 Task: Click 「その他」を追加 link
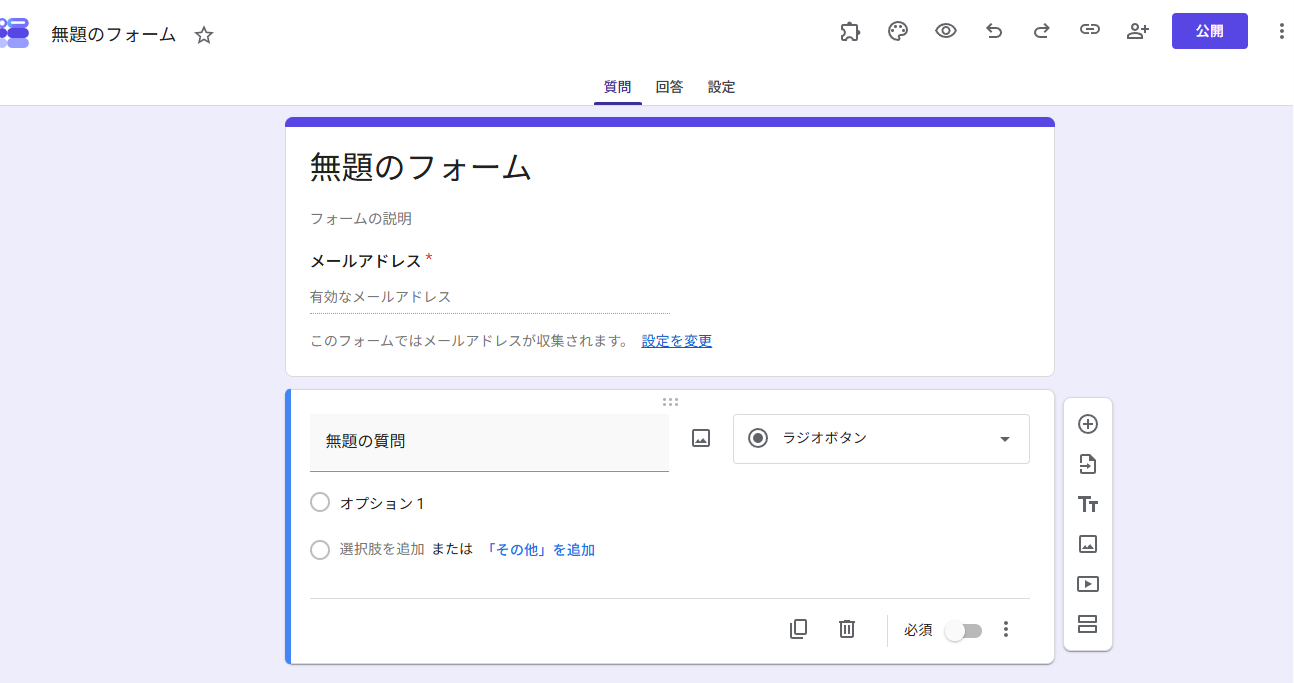(x=540, y=550)
